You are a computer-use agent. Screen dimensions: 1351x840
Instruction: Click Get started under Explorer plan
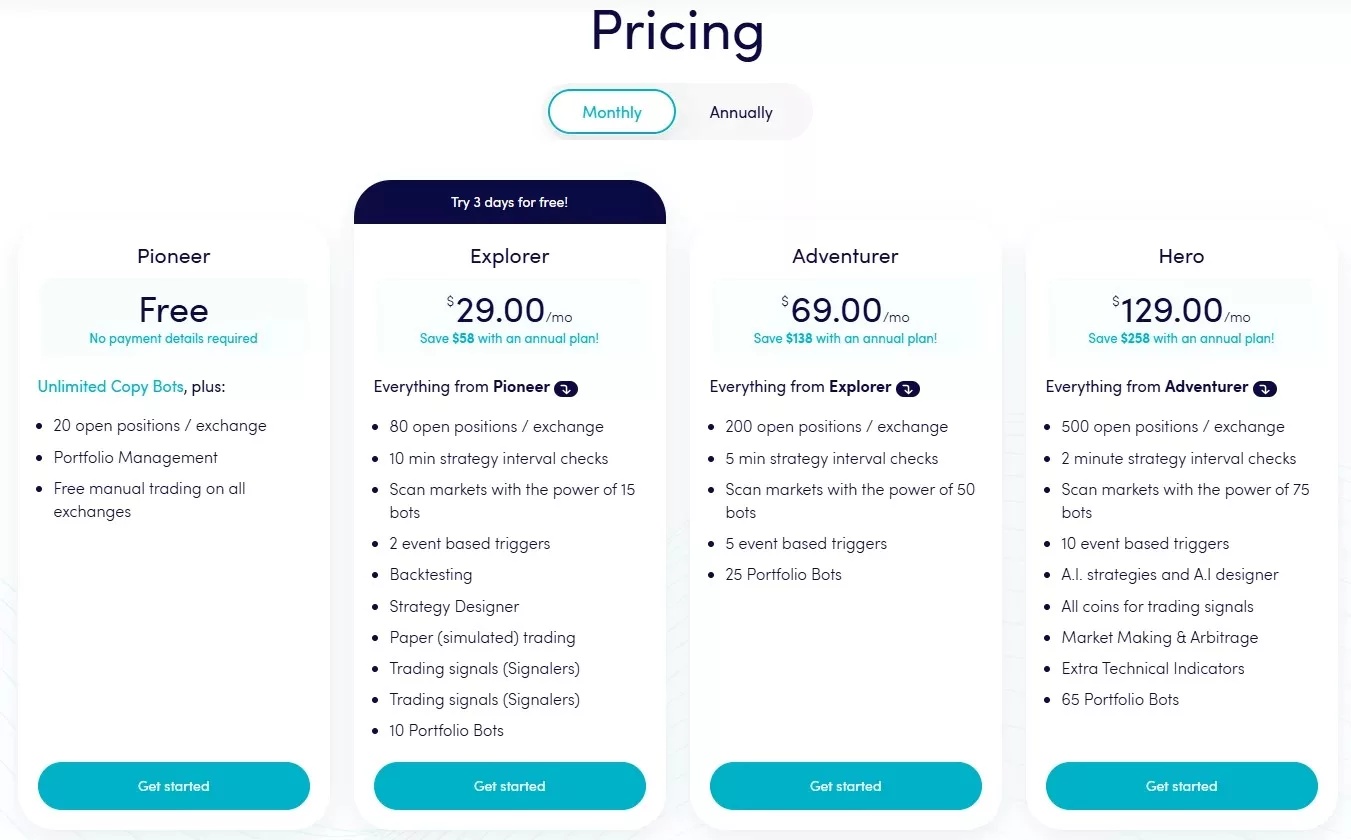[510, 786]
